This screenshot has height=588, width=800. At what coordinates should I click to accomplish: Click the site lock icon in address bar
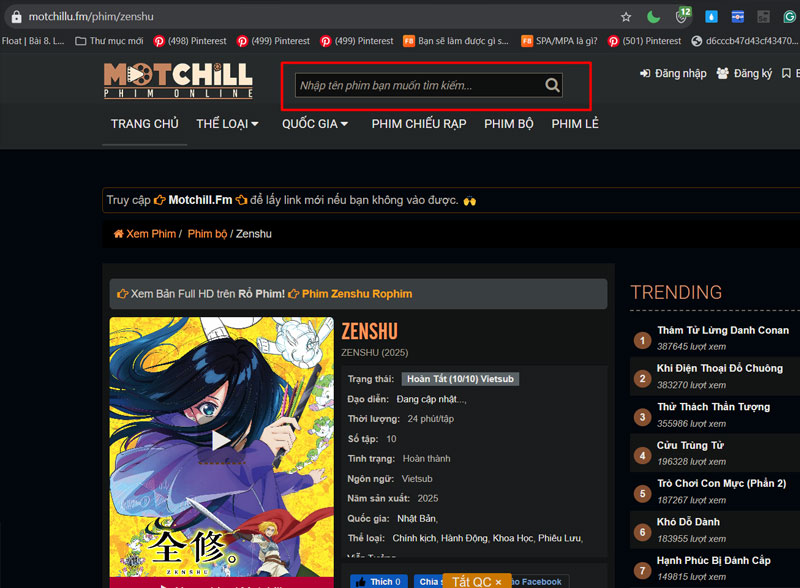click(x=16, y=17)
